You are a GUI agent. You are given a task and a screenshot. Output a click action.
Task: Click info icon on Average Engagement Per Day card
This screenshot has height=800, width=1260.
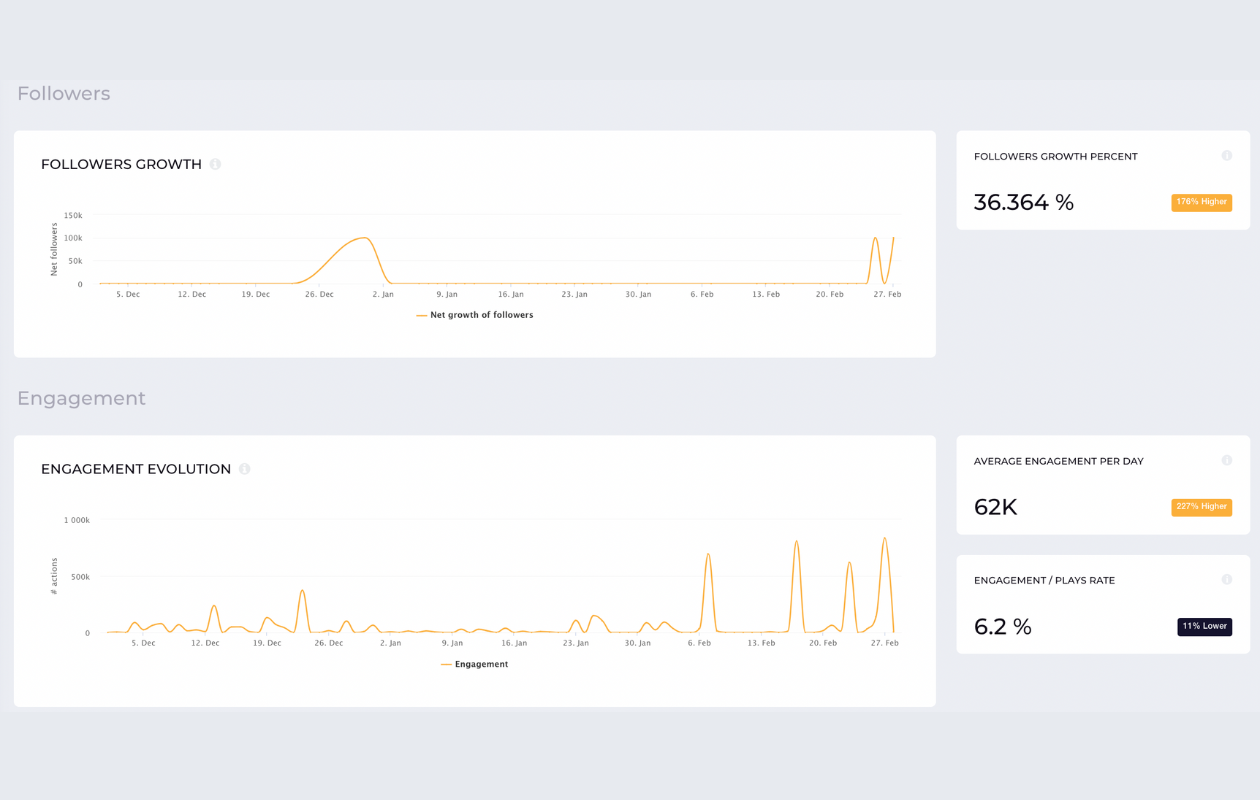click(1227, 461)
